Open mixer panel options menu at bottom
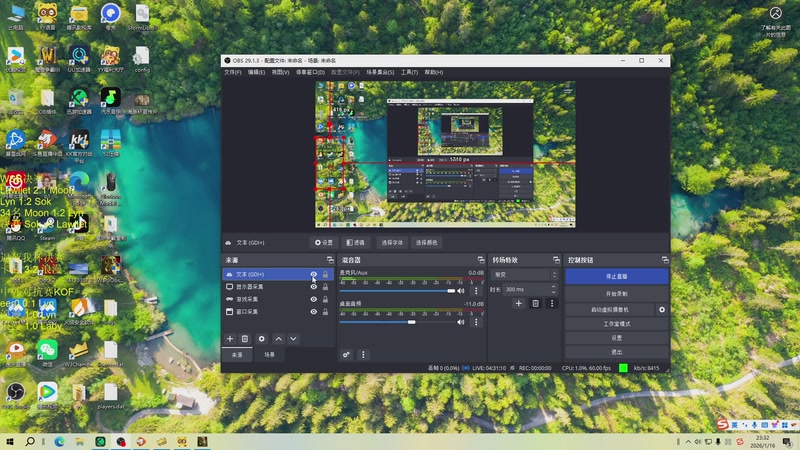Screen dimensions: 800x450 tap(363, 355)
